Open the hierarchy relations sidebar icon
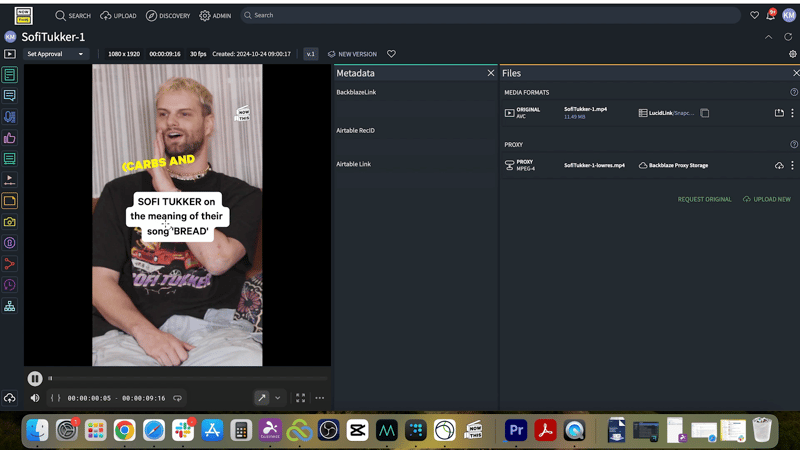This screenshot has height=450, width=800. coord(10,306)
